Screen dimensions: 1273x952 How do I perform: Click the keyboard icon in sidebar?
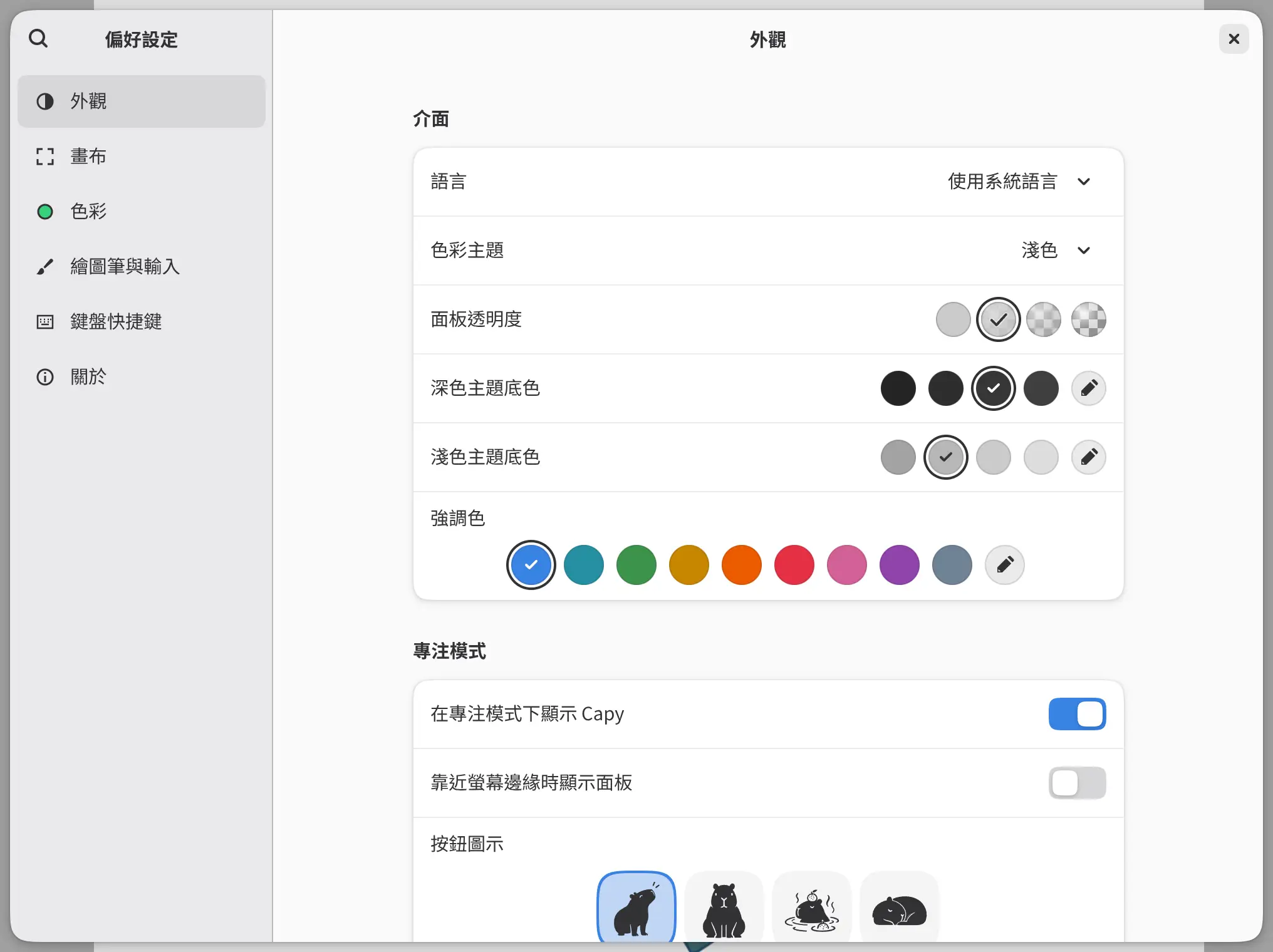click(x=45, y=322)
